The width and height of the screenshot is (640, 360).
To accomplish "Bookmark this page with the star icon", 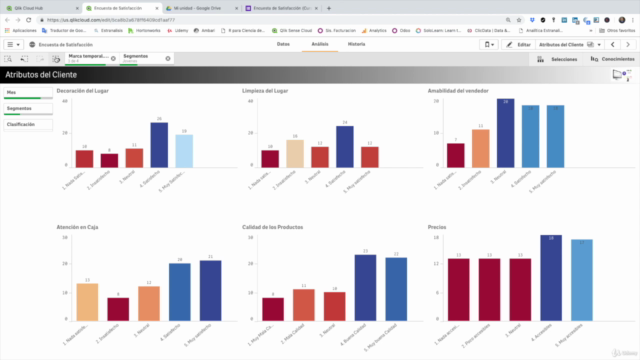I will 519,20.
